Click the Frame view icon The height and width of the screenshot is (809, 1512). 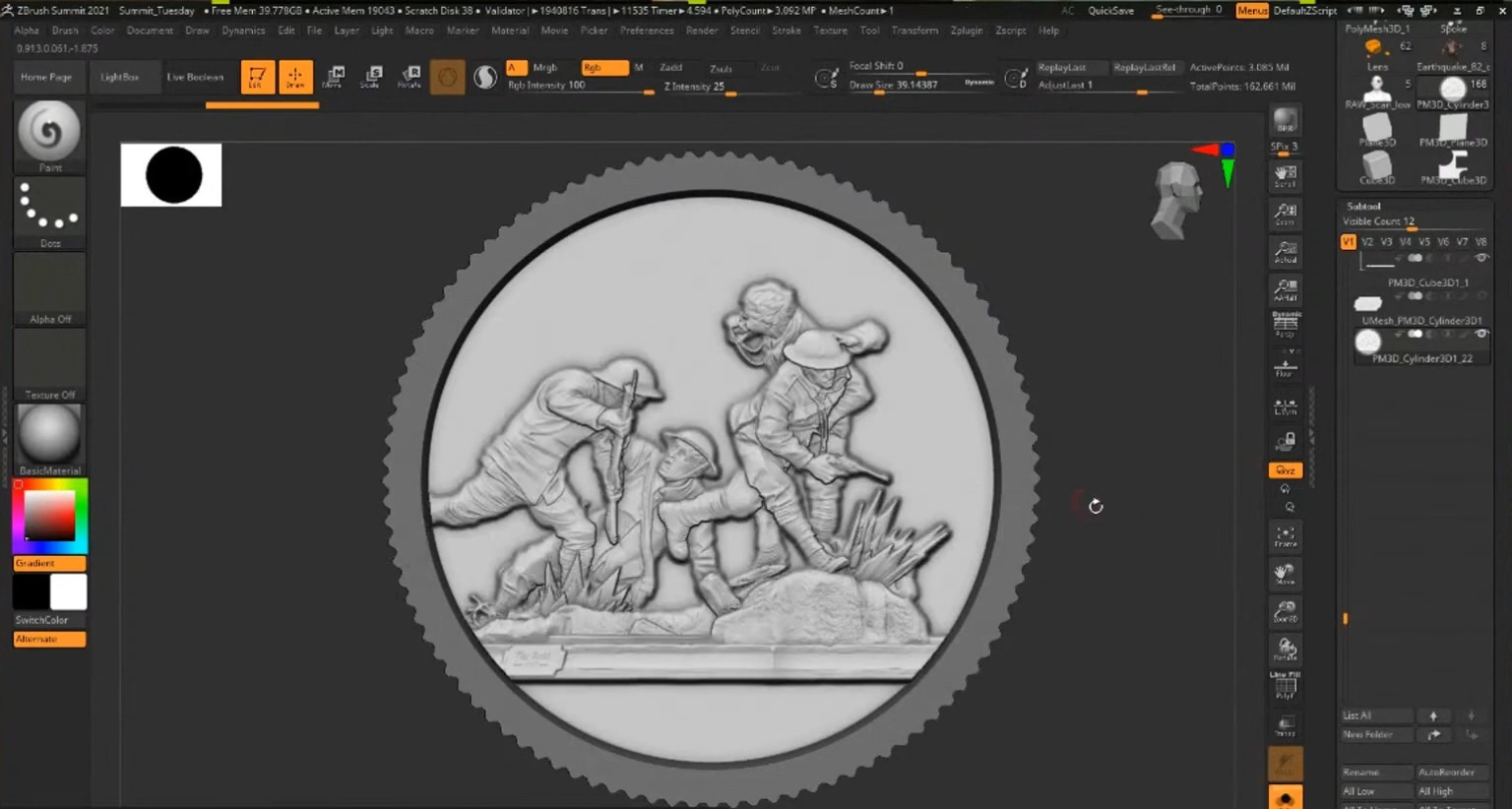(x=1285, y=535)
